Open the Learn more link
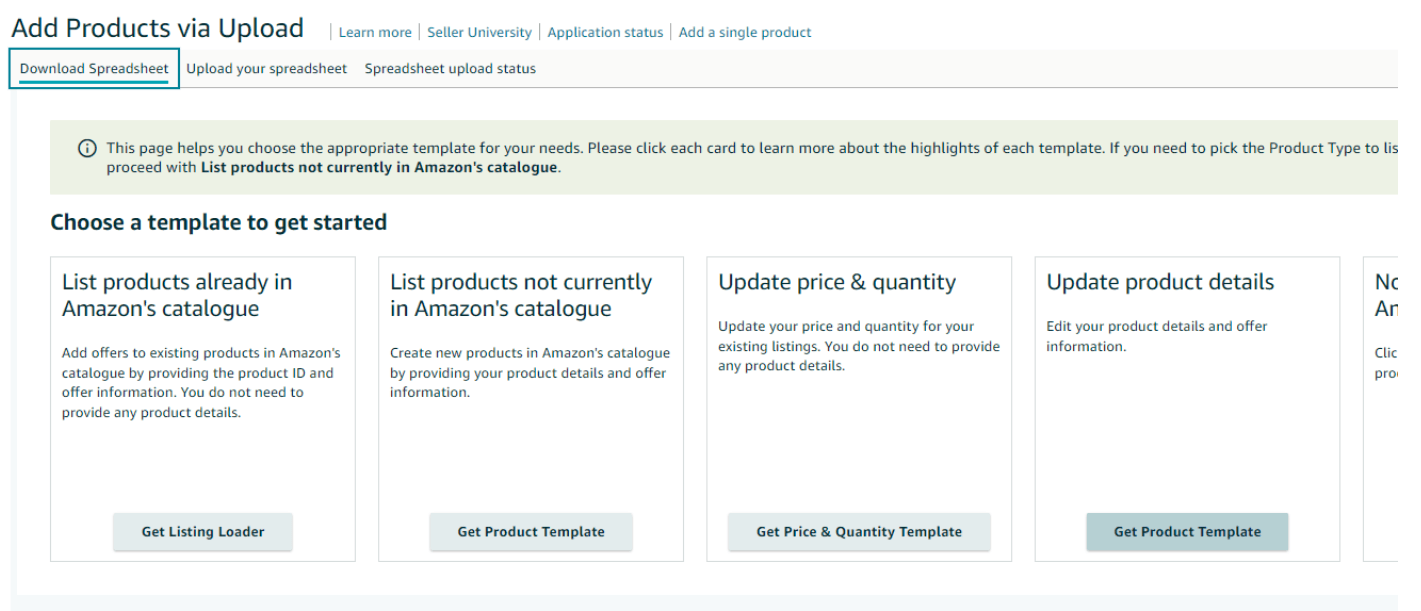Screen dimensions: 1421x611 375,32
